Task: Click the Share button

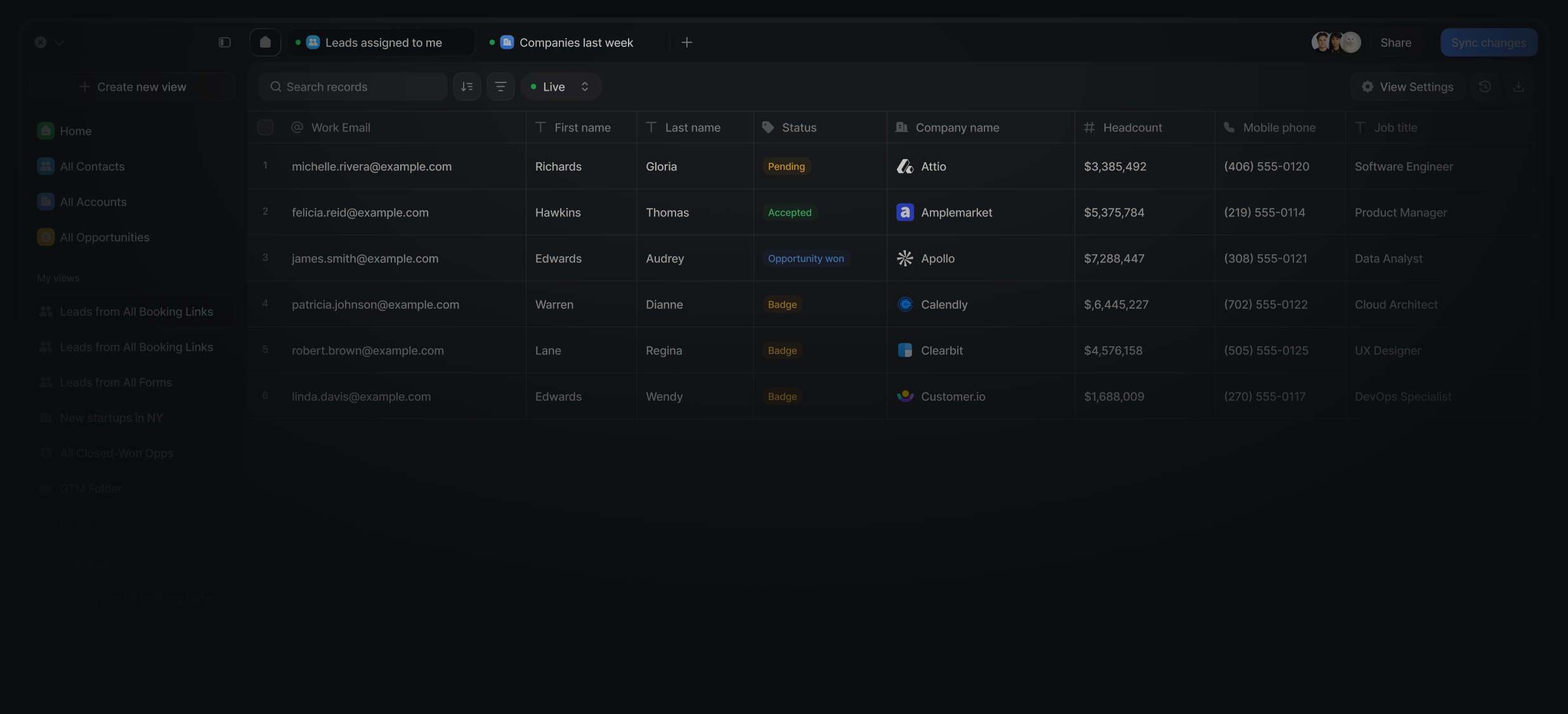Action: coord(1395,42)
